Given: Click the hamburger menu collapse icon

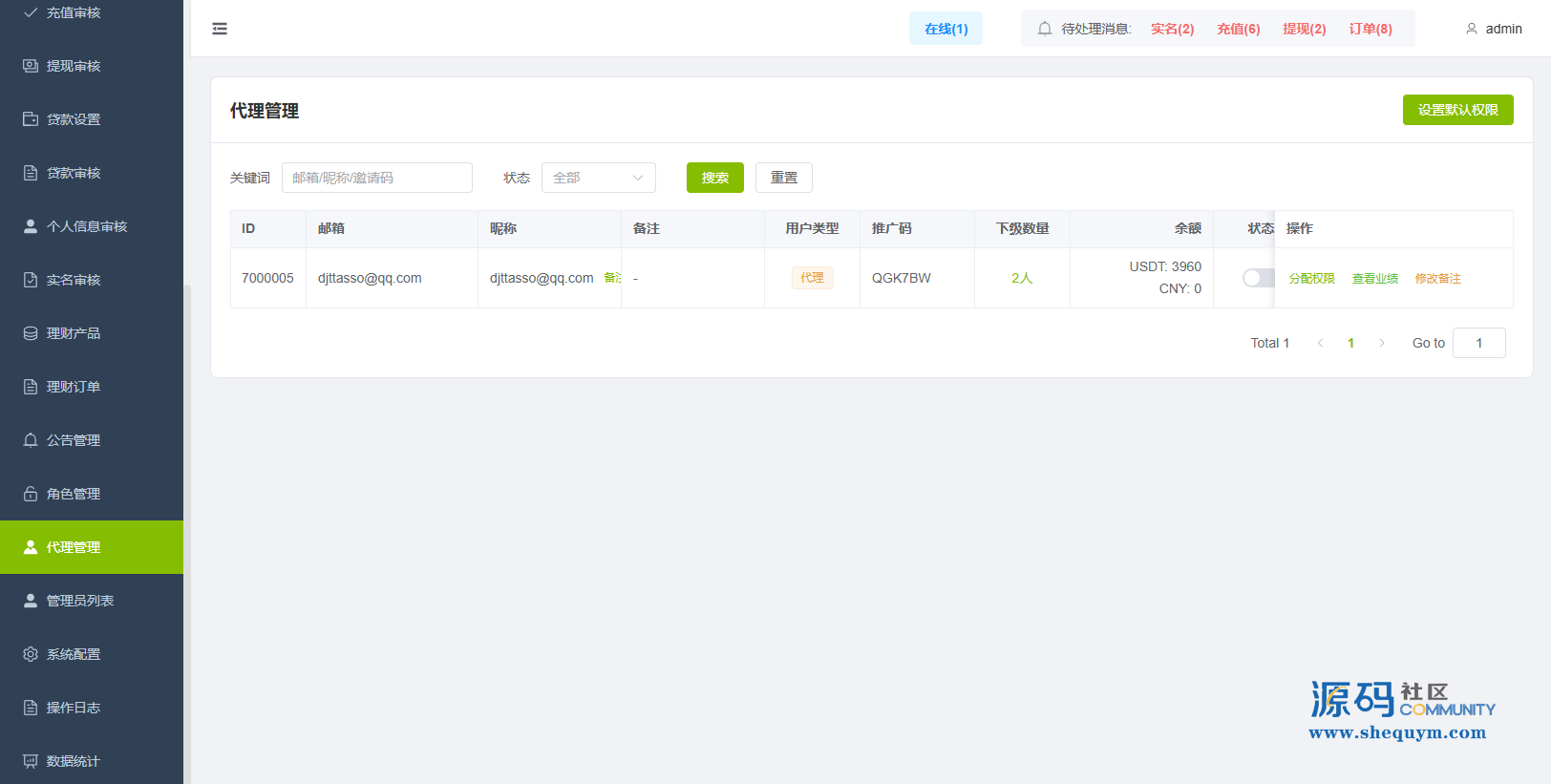Looking at the screenshot, I should tap(220, 29).
